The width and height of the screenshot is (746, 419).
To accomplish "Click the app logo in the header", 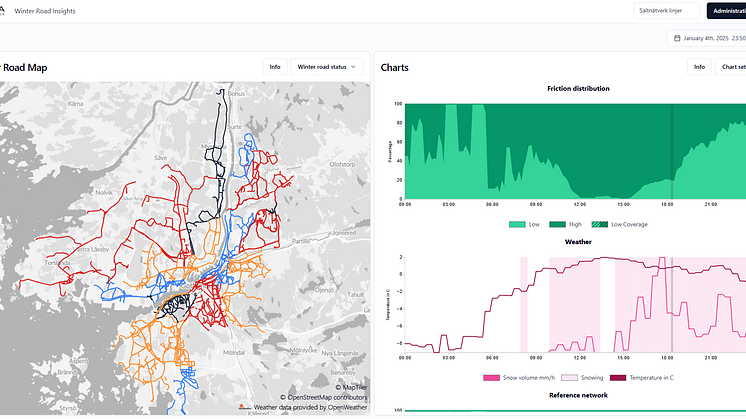I will click(x=3, y=10).
